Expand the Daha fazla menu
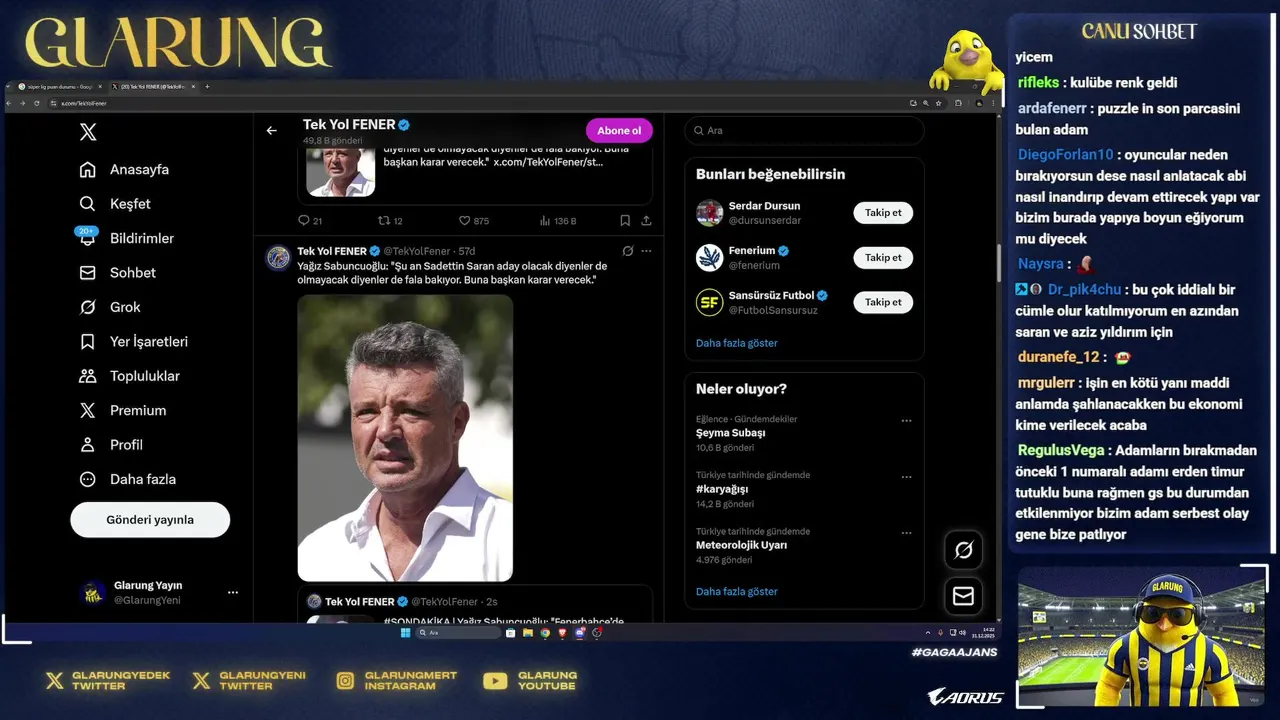1280x720 pixels. pos(127,479)
